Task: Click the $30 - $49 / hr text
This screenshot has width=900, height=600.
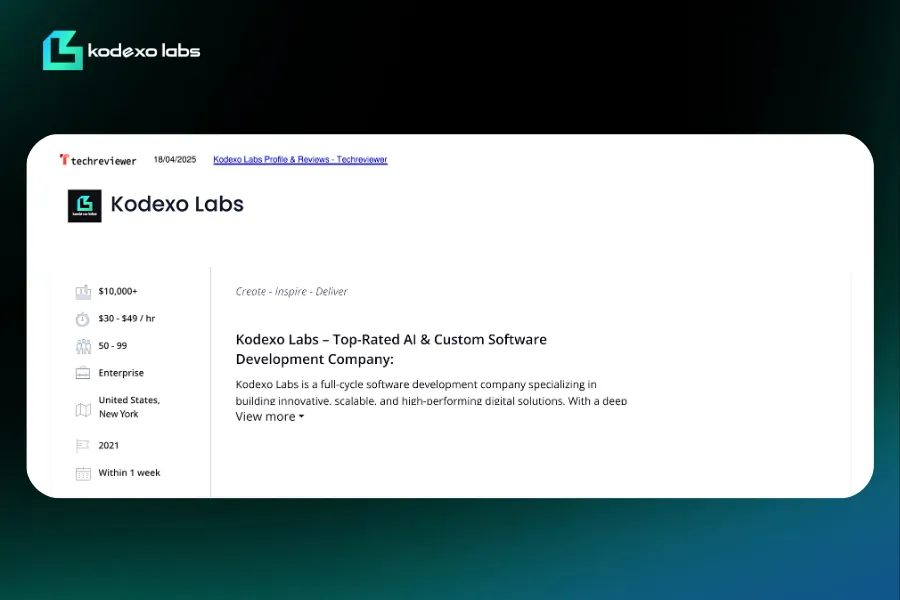Action: (x=127, y=318)
